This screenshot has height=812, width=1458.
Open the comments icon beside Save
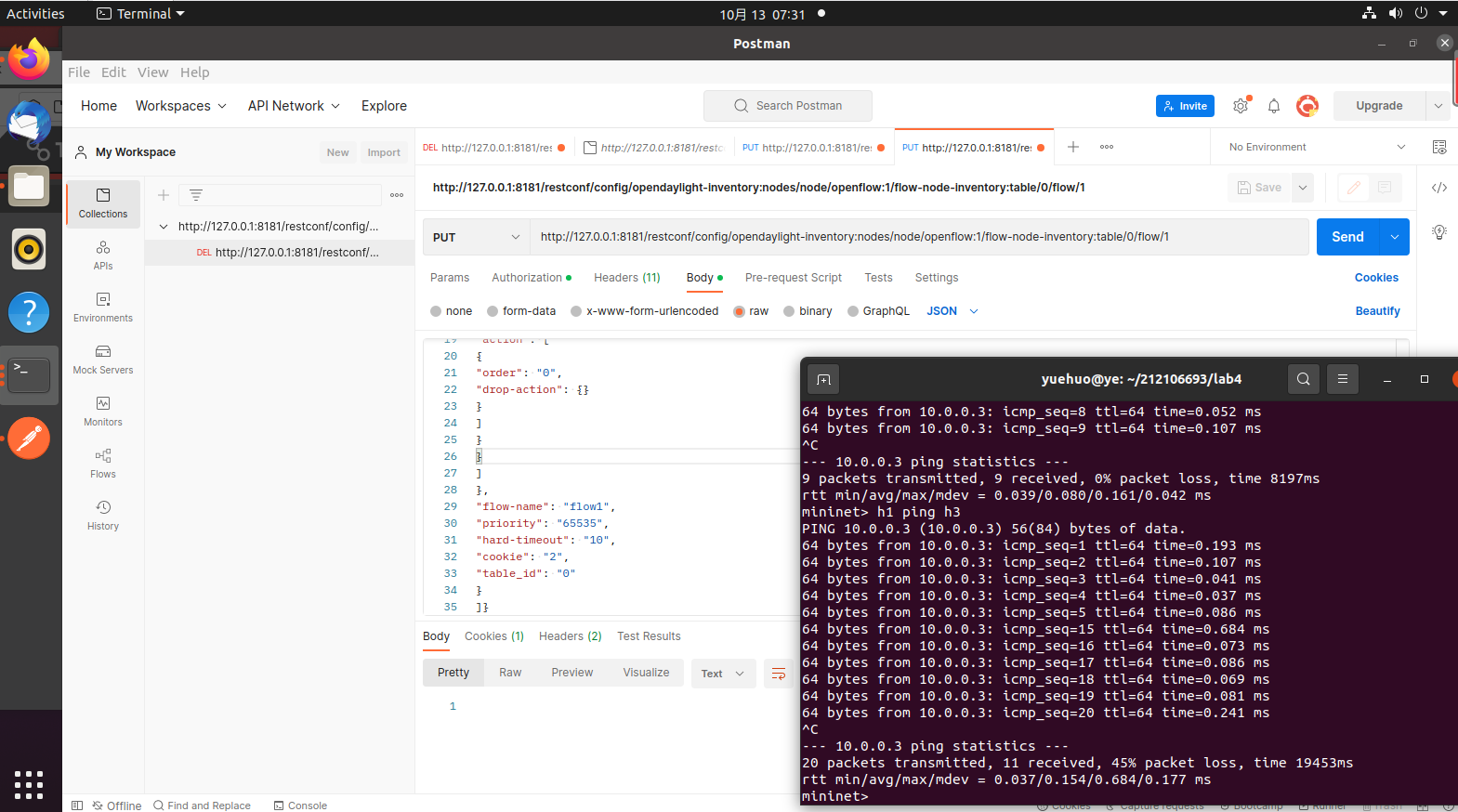point(1385,188)
